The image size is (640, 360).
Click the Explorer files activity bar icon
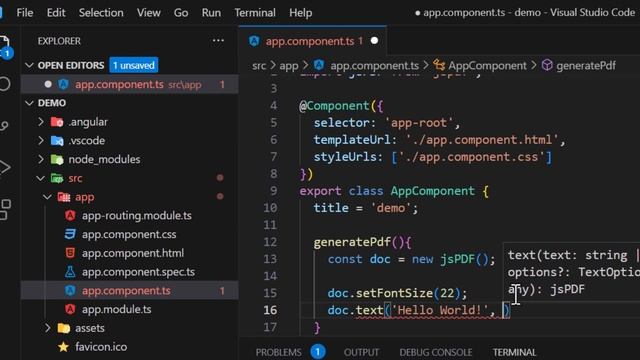5,47
